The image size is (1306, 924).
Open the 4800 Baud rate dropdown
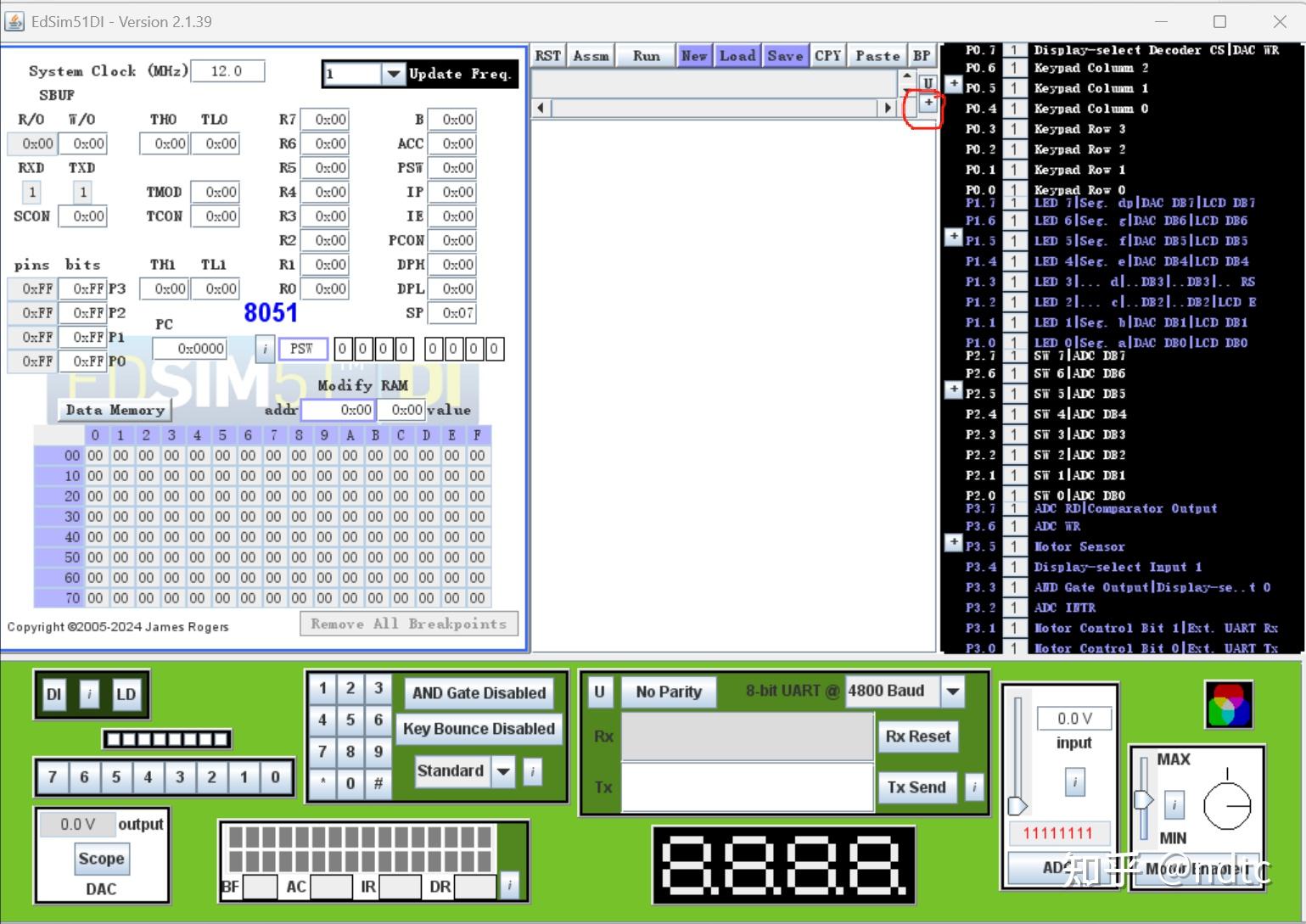[952, 691]
